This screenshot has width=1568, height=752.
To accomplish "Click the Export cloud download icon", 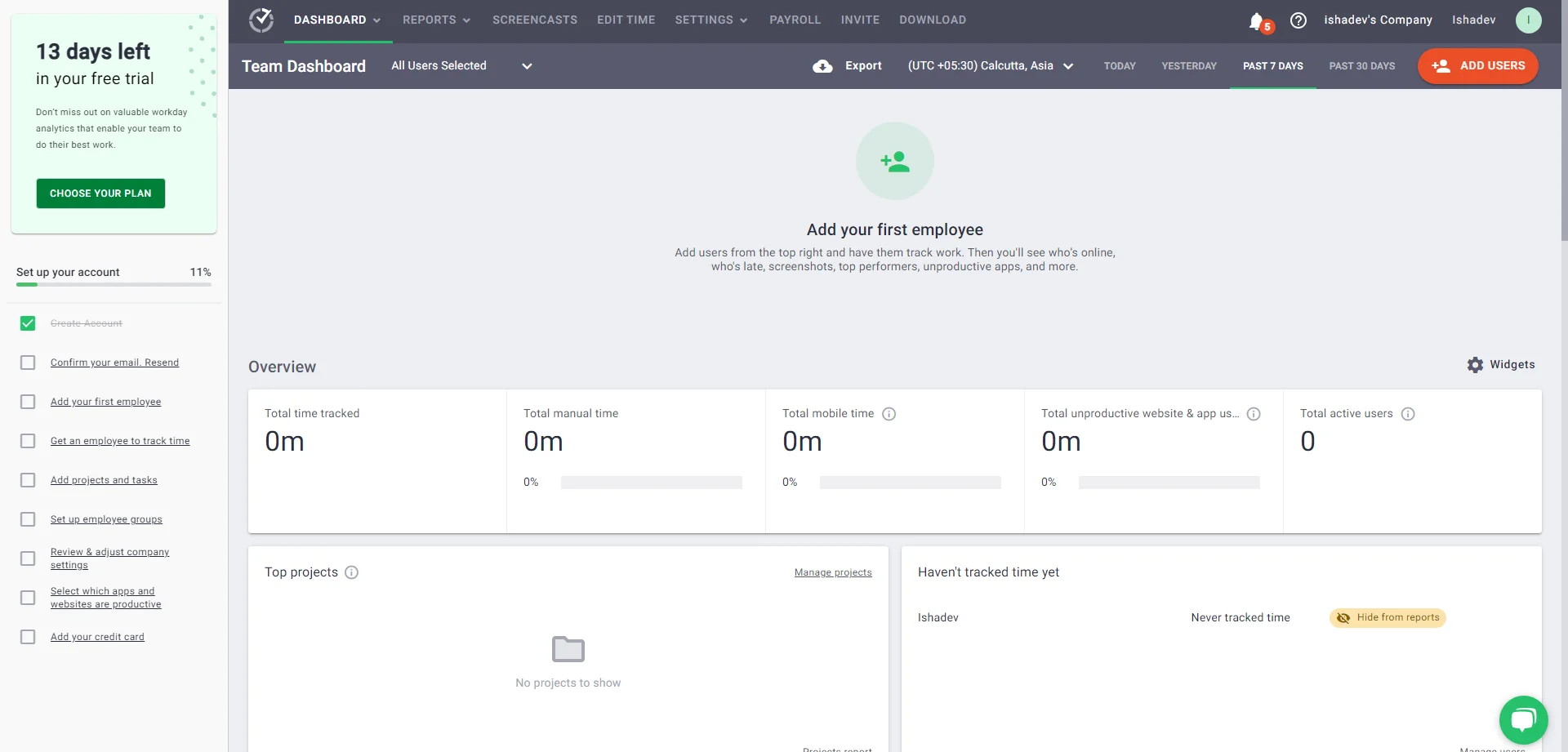I will tap(822, 66).
